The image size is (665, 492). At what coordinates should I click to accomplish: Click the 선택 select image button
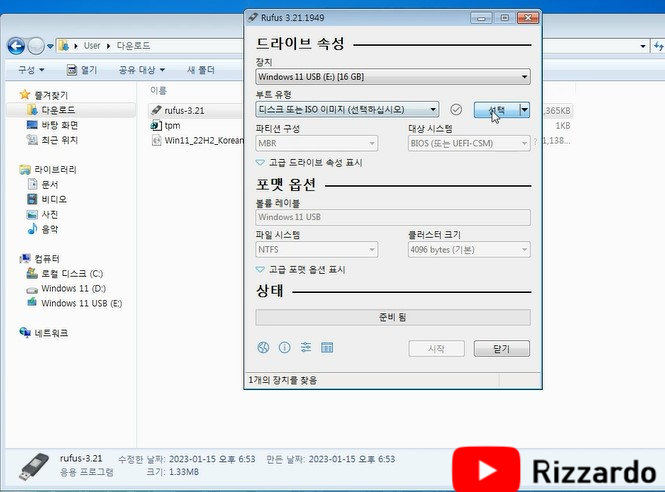tap(497, 110)
